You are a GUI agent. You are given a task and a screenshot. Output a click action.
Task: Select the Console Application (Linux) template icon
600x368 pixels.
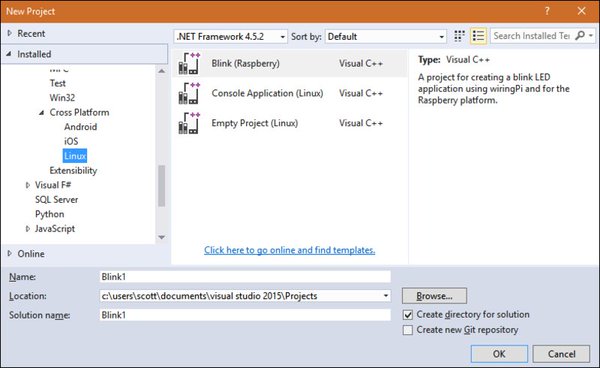pyautogui.click(x=189, y=93)
